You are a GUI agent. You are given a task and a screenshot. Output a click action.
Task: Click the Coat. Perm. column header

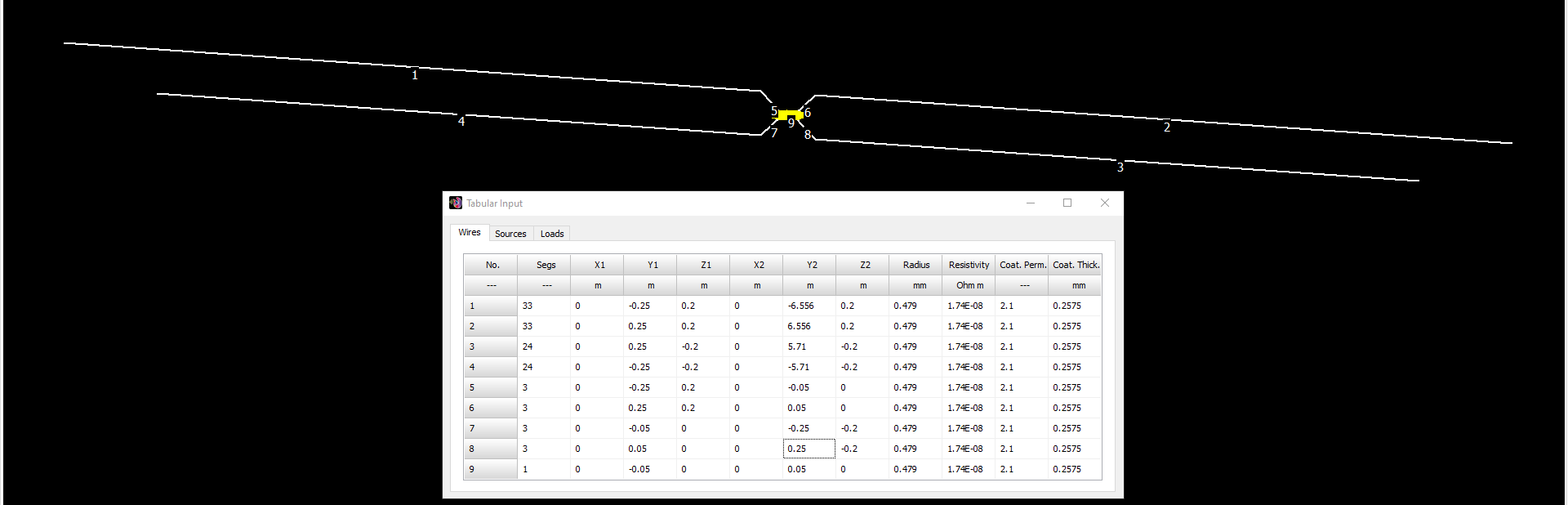click(1022, 265)
